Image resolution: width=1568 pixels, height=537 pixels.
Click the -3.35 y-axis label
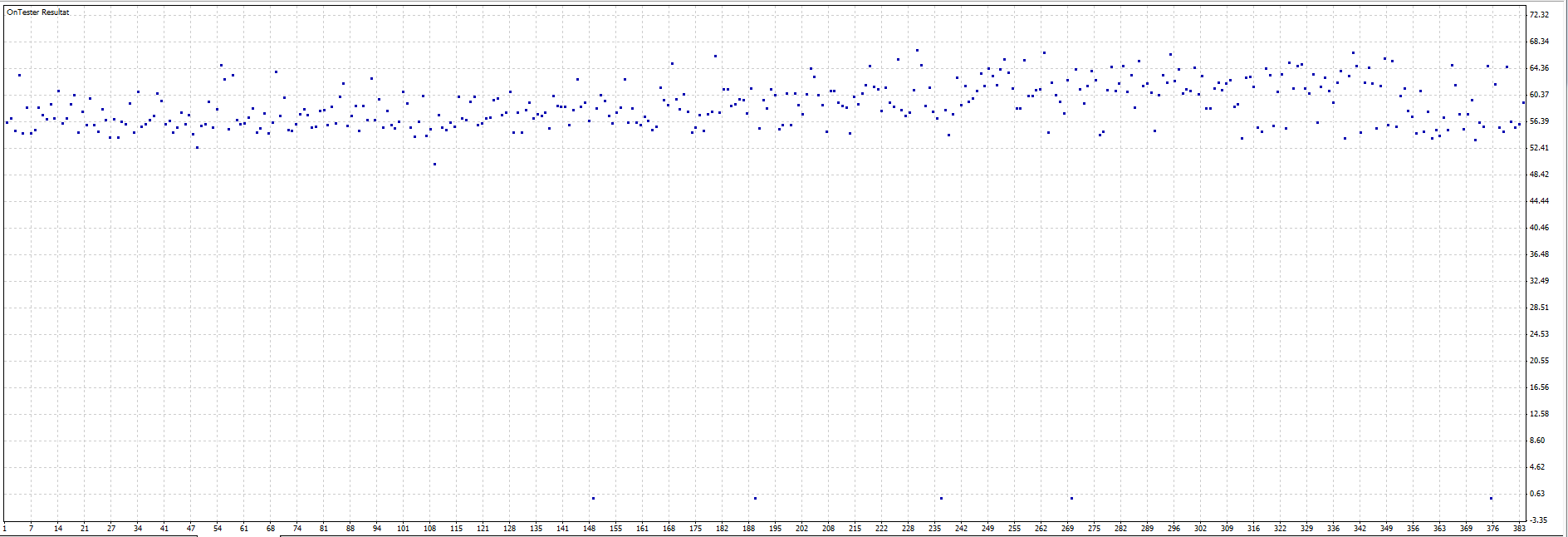[x=1538, y=520]
